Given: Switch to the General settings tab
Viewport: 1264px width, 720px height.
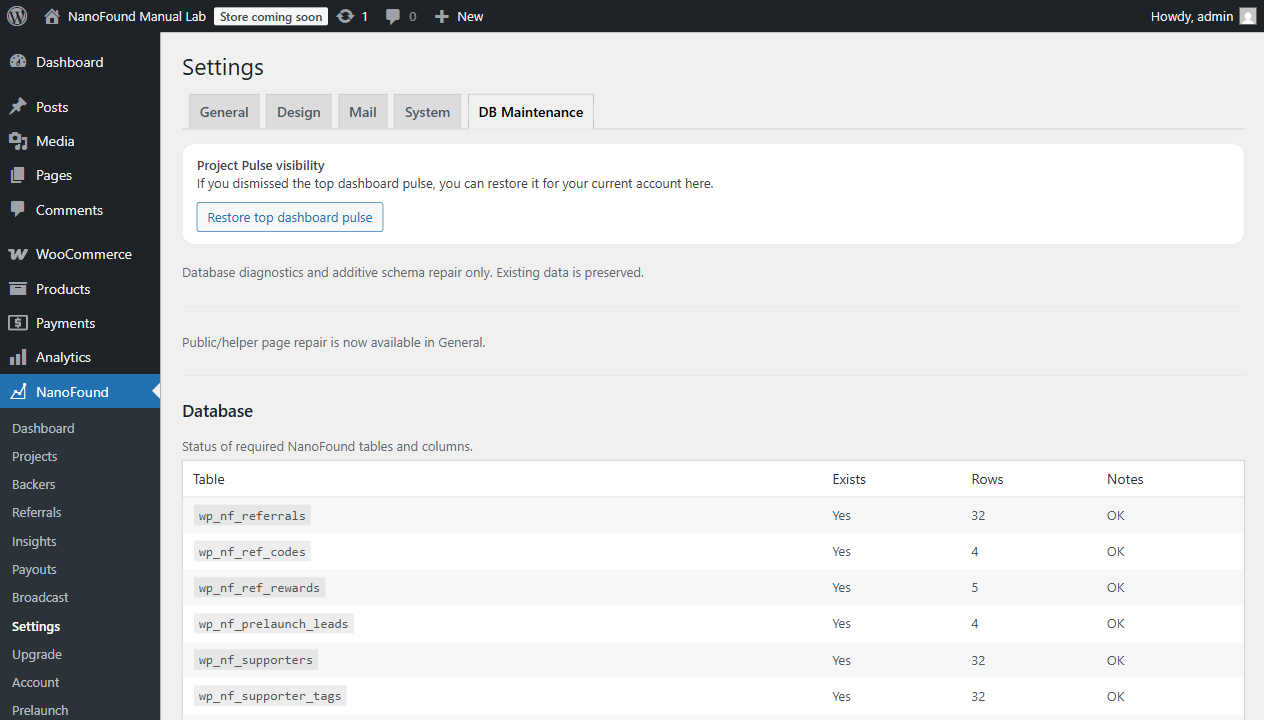Looking at the screenshot, I should click(x=224, y=112).
